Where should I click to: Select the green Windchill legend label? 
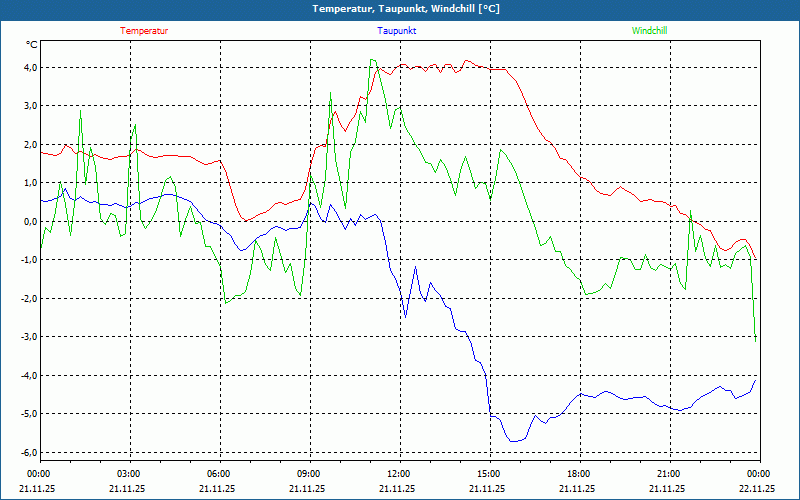click(x=650, y=31)
